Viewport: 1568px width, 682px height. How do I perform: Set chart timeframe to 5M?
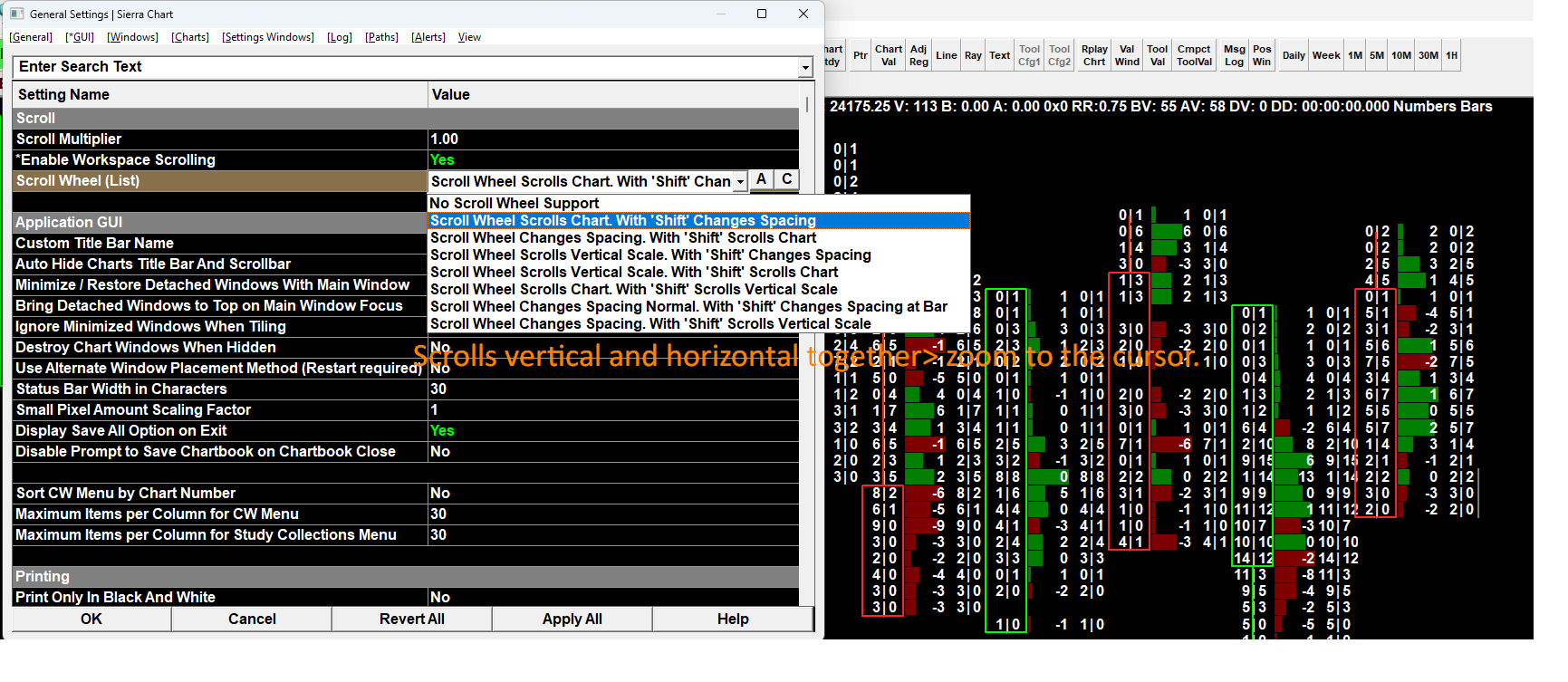pyautogui.click(x=1377, y=55)
